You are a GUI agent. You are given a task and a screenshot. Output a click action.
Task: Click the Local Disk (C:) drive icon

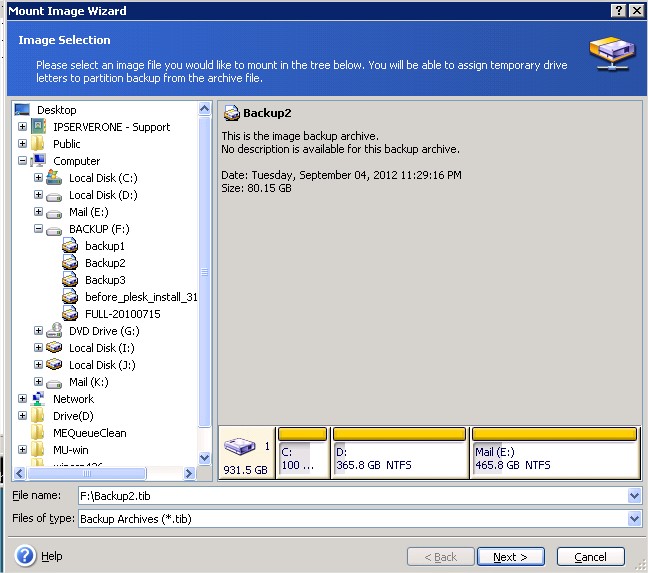54,178
